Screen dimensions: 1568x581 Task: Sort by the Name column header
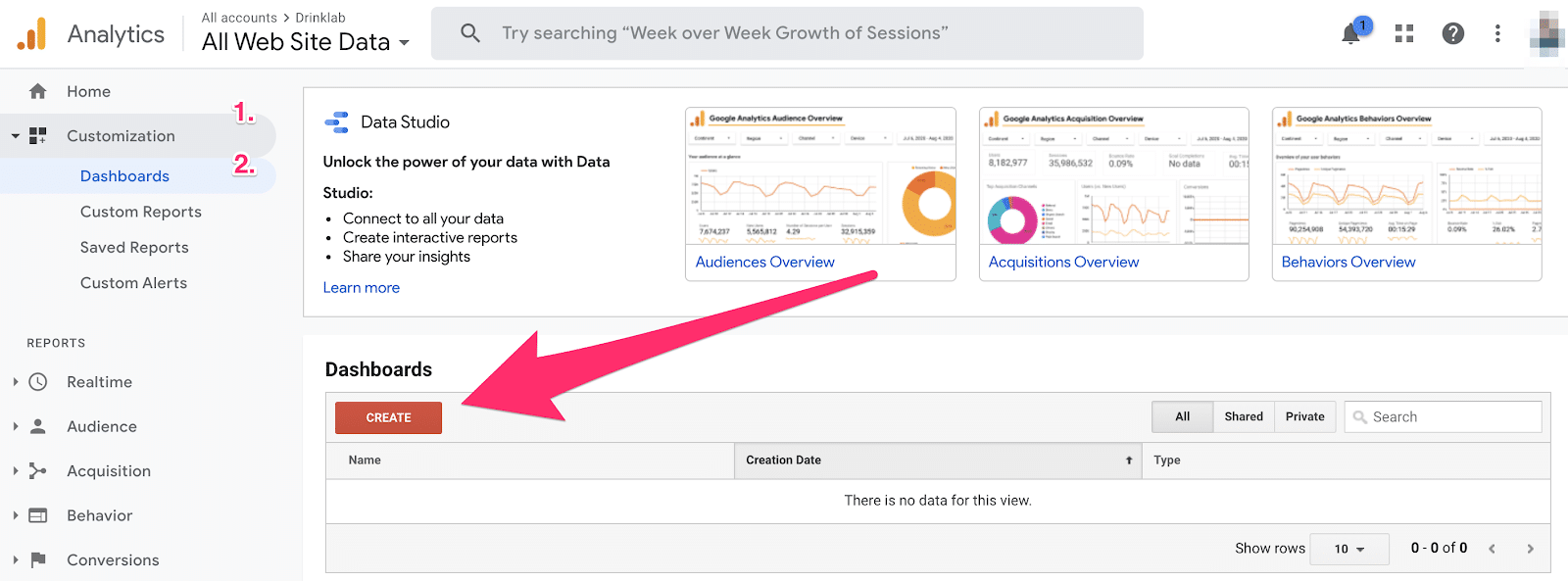pos(530,460)
